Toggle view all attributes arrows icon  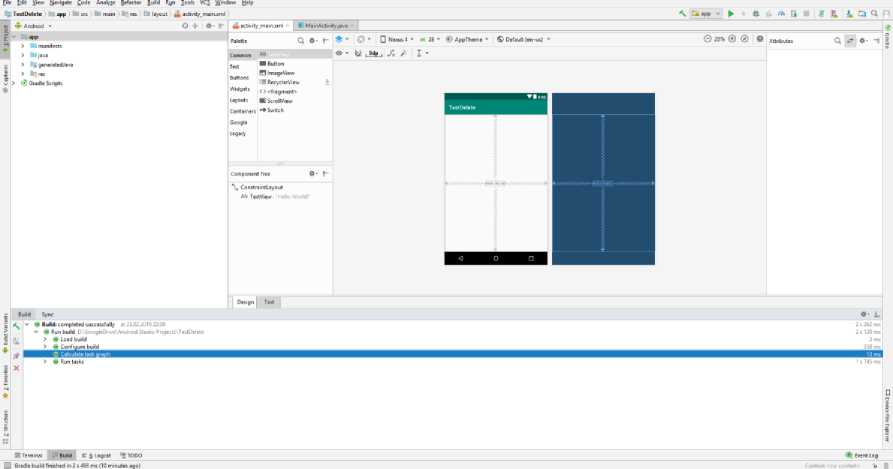point(850,40)
